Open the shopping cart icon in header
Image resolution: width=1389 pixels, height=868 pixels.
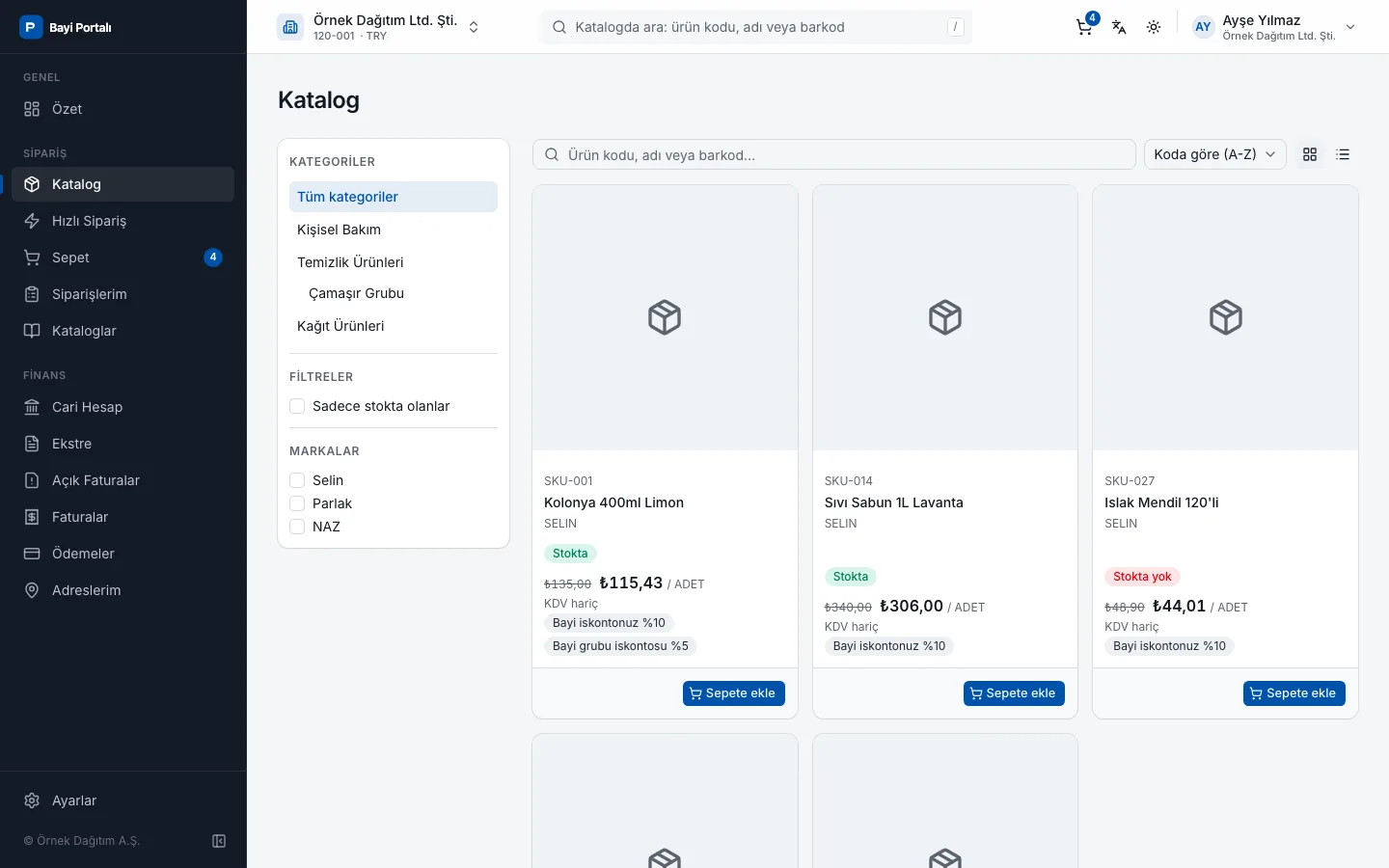[1084, 27]
